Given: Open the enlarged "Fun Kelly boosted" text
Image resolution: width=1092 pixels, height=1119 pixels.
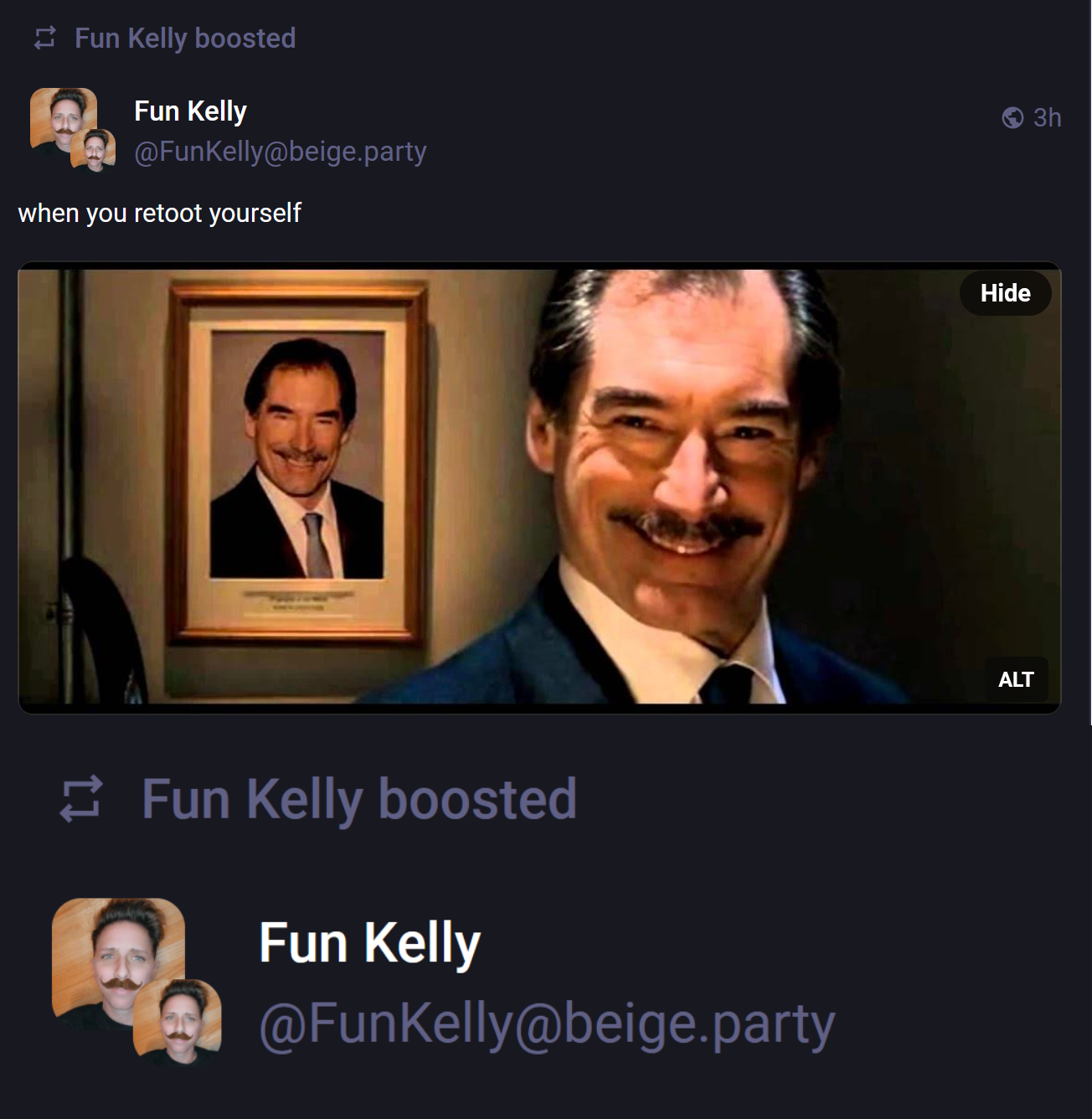Looking at the screenshot, I should point(359,799).
